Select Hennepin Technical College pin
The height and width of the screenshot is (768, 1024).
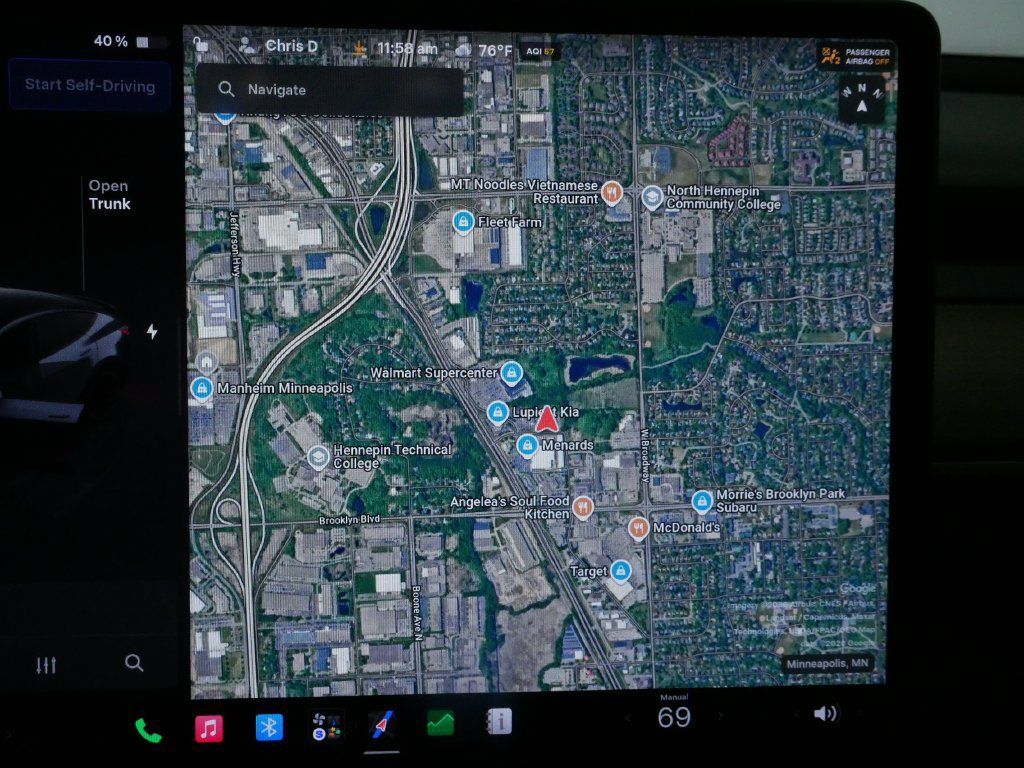click(x=318, y=456)
